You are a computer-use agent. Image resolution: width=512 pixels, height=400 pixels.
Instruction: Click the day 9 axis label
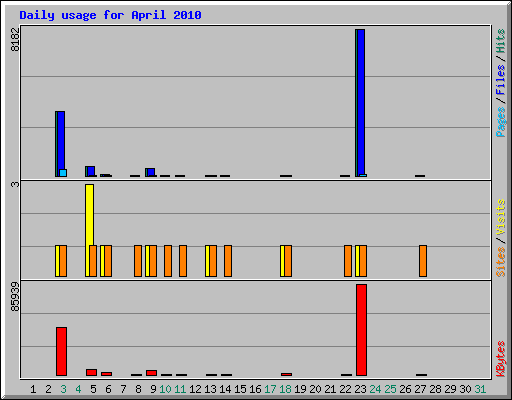(153, 389)
